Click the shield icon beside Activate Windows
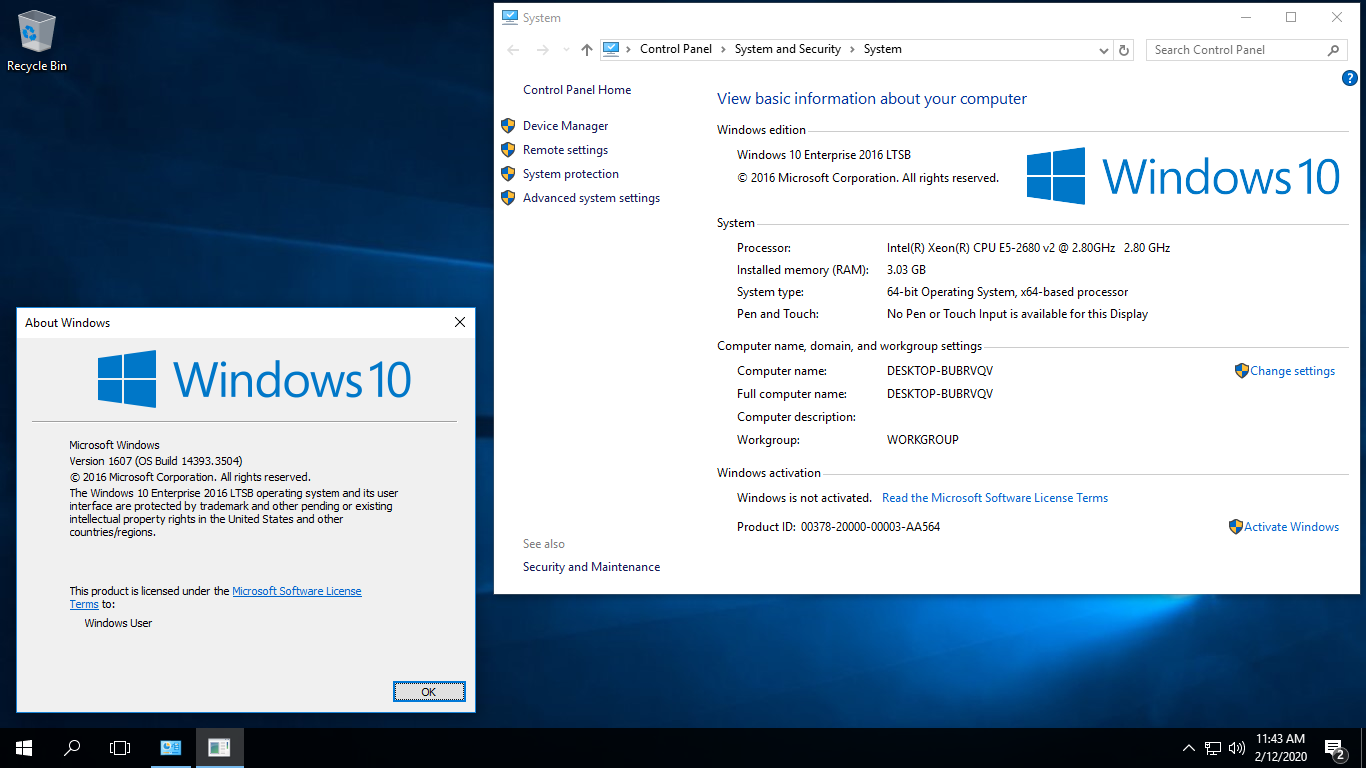1366x768 pixels. (1236, 526)
